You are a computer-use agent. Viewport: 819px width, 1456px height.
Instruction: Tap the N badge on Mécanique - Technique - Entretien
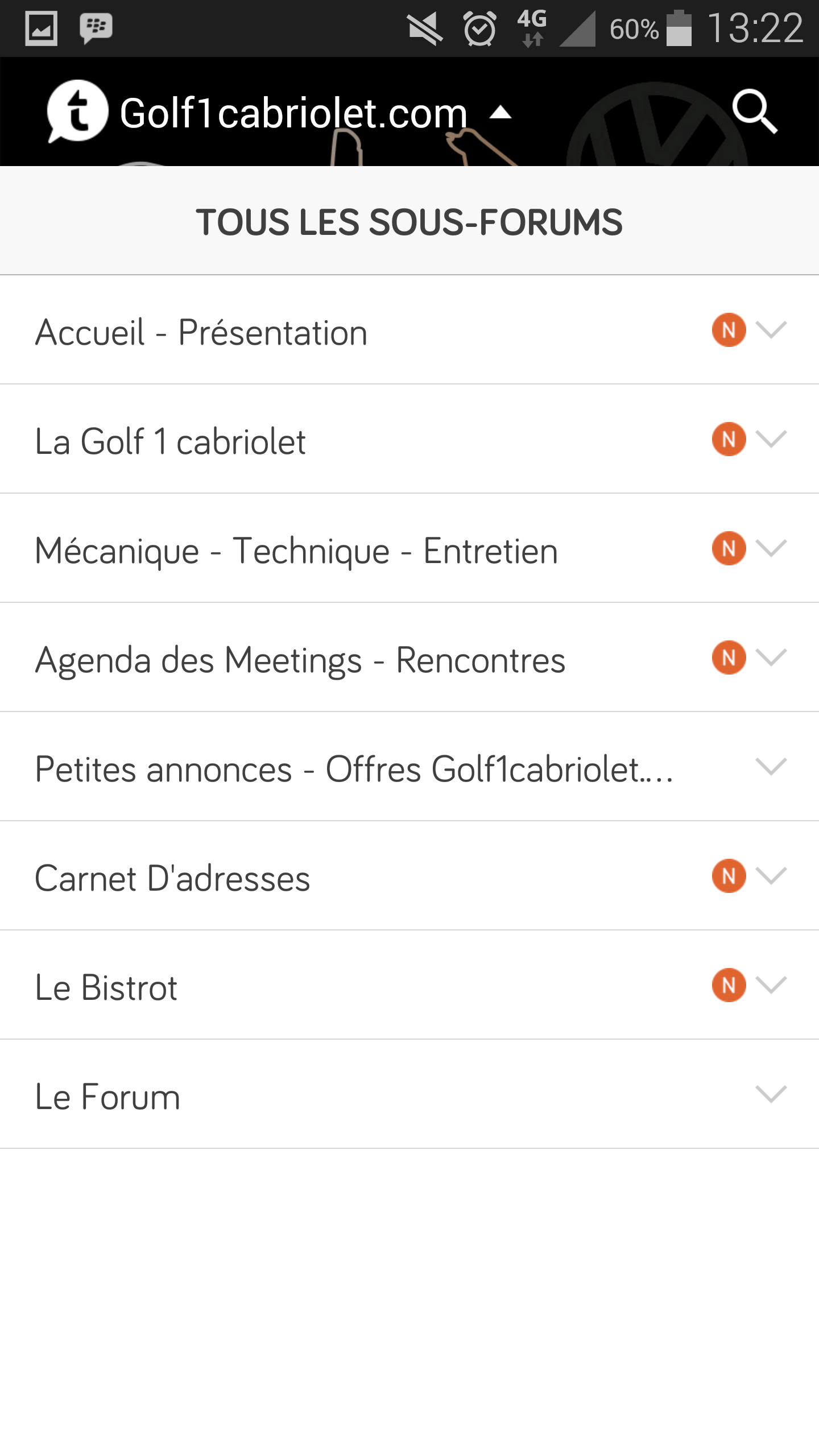pos(729,548)
